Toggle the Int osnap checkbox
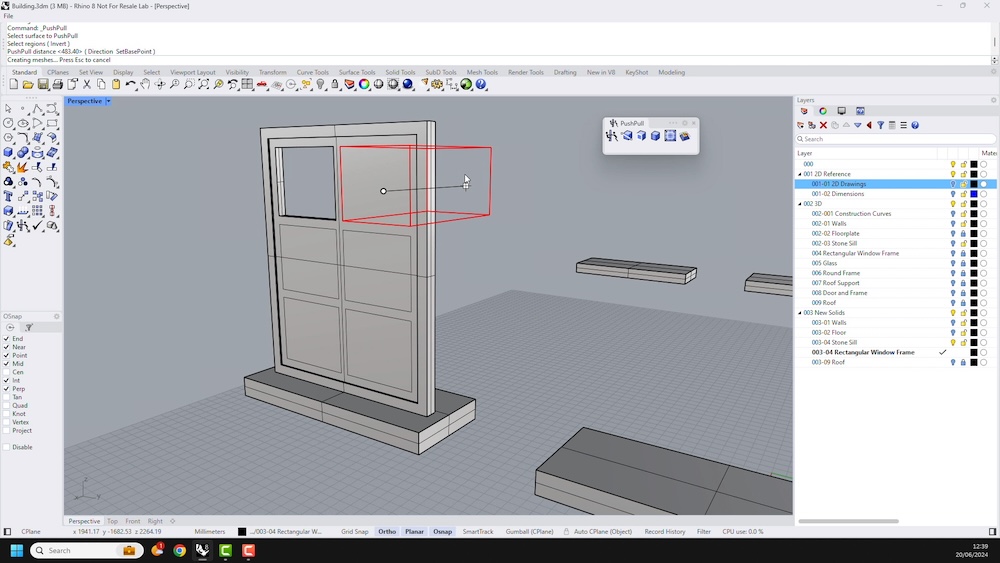Image resolution: width=1000 pixels, height=563 pixels. (x=6, y=380)
